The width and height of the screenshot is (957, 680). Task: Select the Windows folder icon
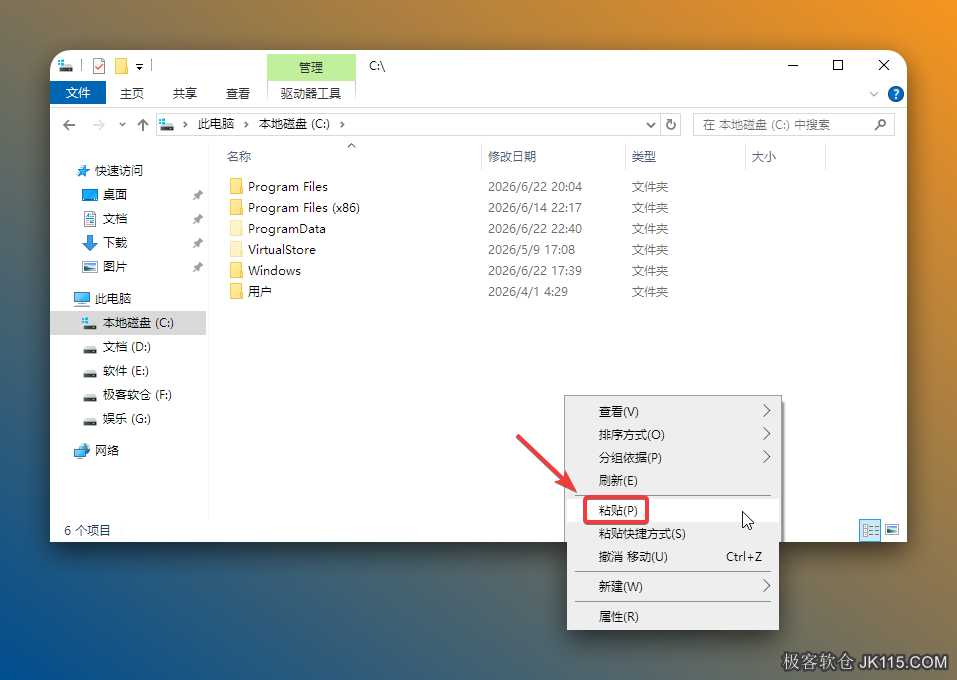[236, 270]
